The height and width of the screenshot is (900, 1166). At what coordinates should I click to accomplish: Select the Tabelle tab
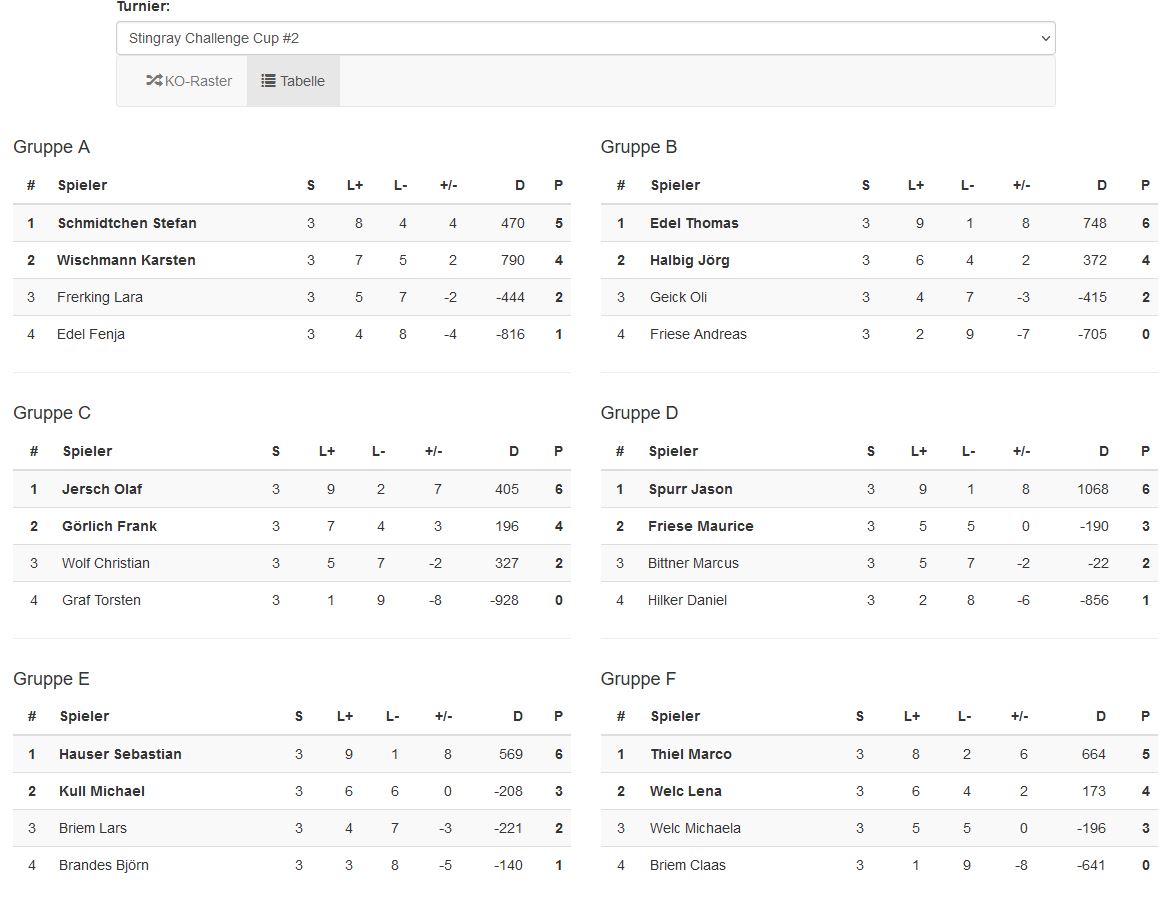293,81
